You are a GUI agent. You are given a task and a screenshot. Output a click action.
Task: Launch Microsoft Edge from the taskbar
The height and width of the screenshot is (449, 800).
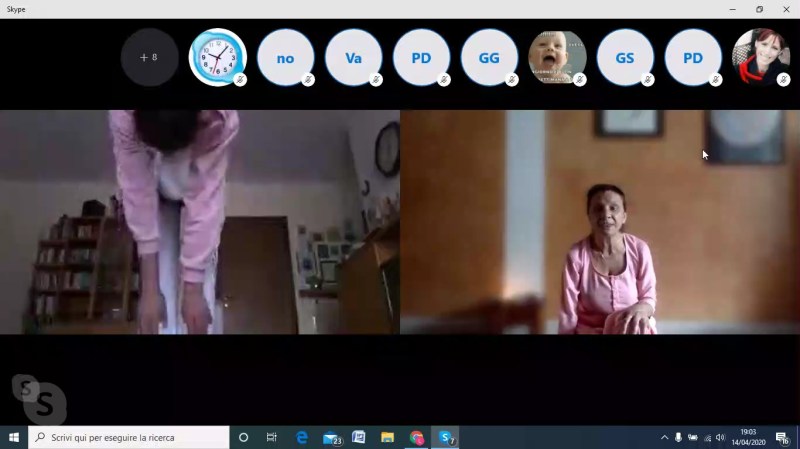pyautogui.click(x=301, y=438)
